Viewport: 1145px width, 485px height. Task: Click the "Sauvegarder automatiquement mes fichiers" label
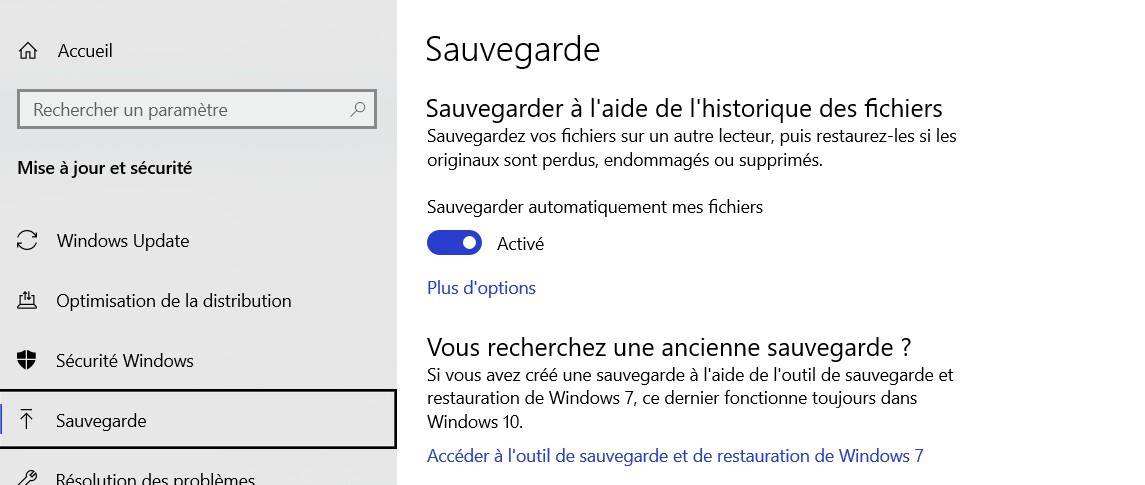[x=594, y=207]
